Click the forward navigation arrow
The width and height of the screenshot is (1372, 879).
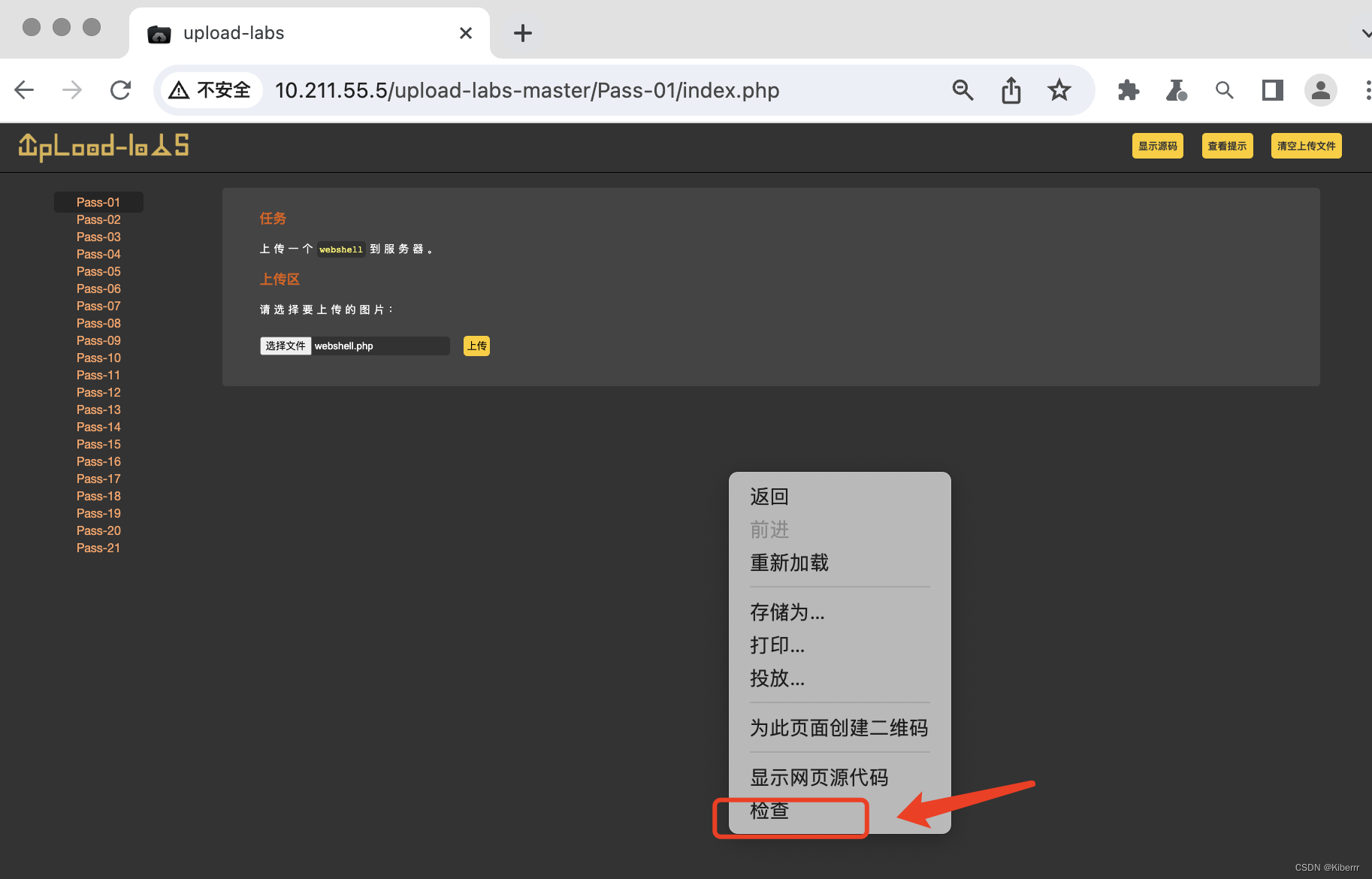coord(72,90)
